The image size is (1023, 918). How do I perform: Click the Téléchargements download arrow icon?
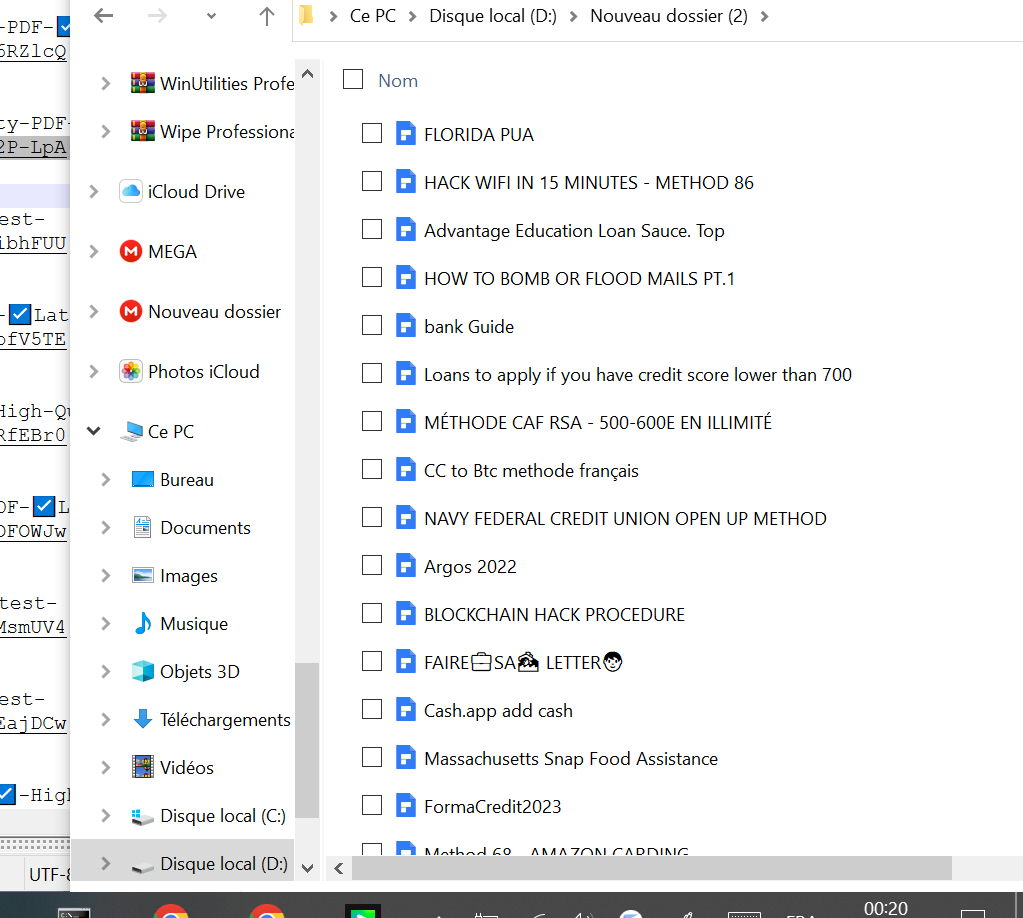[143, 719]
